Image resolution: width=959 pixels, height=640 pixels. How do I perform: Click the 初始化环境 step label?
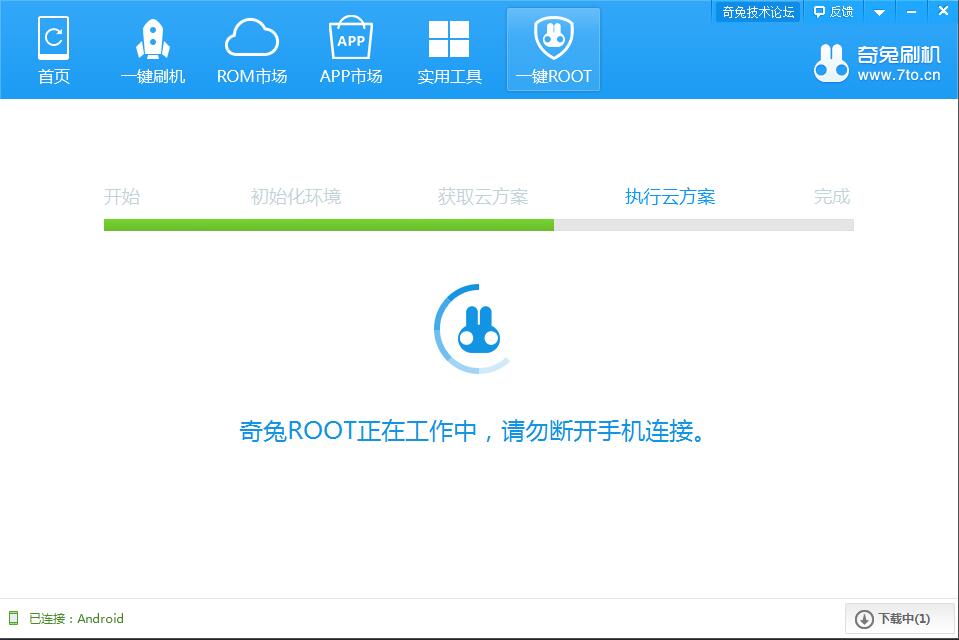(296, 196)
